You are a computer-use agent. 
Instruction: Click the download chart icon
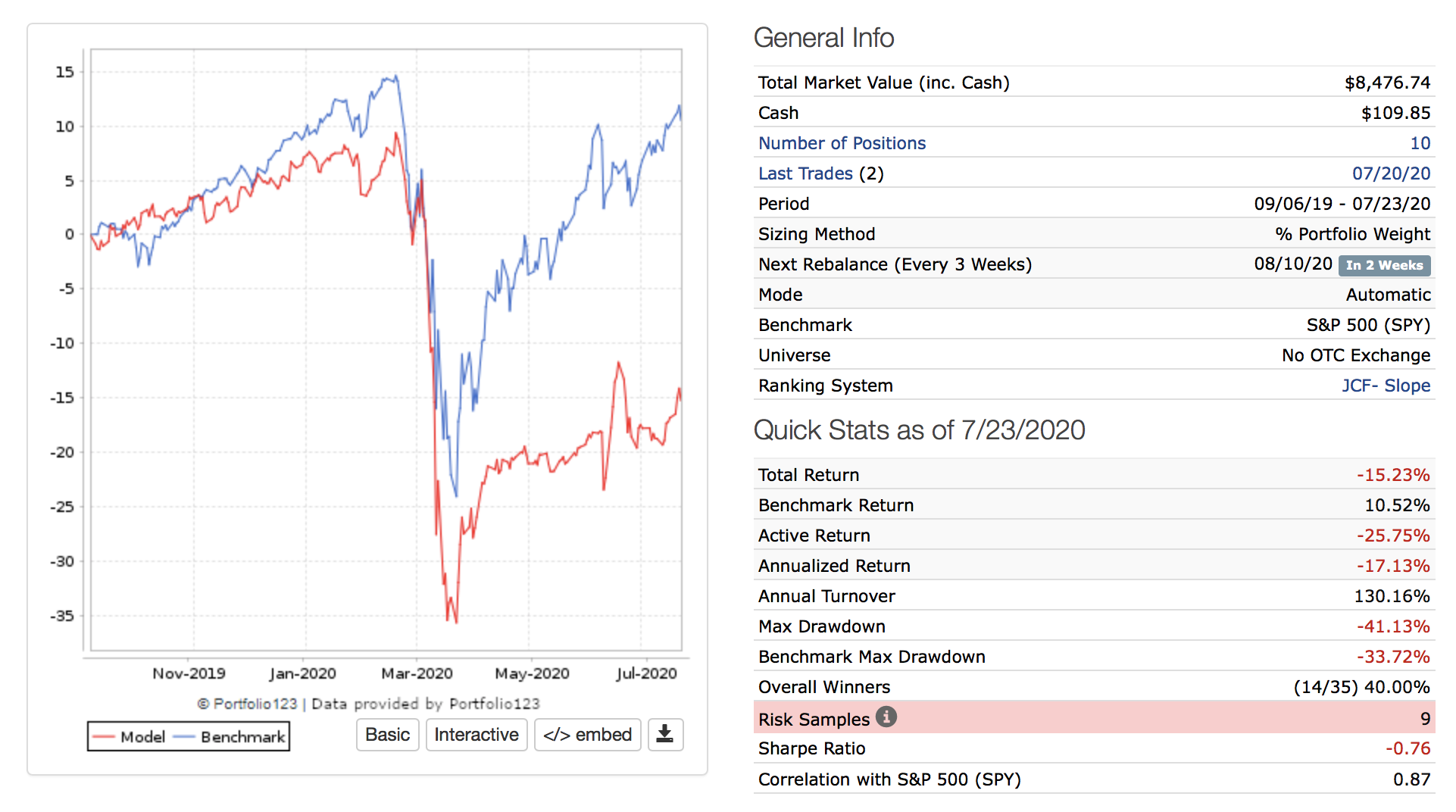tap(665, 735)
